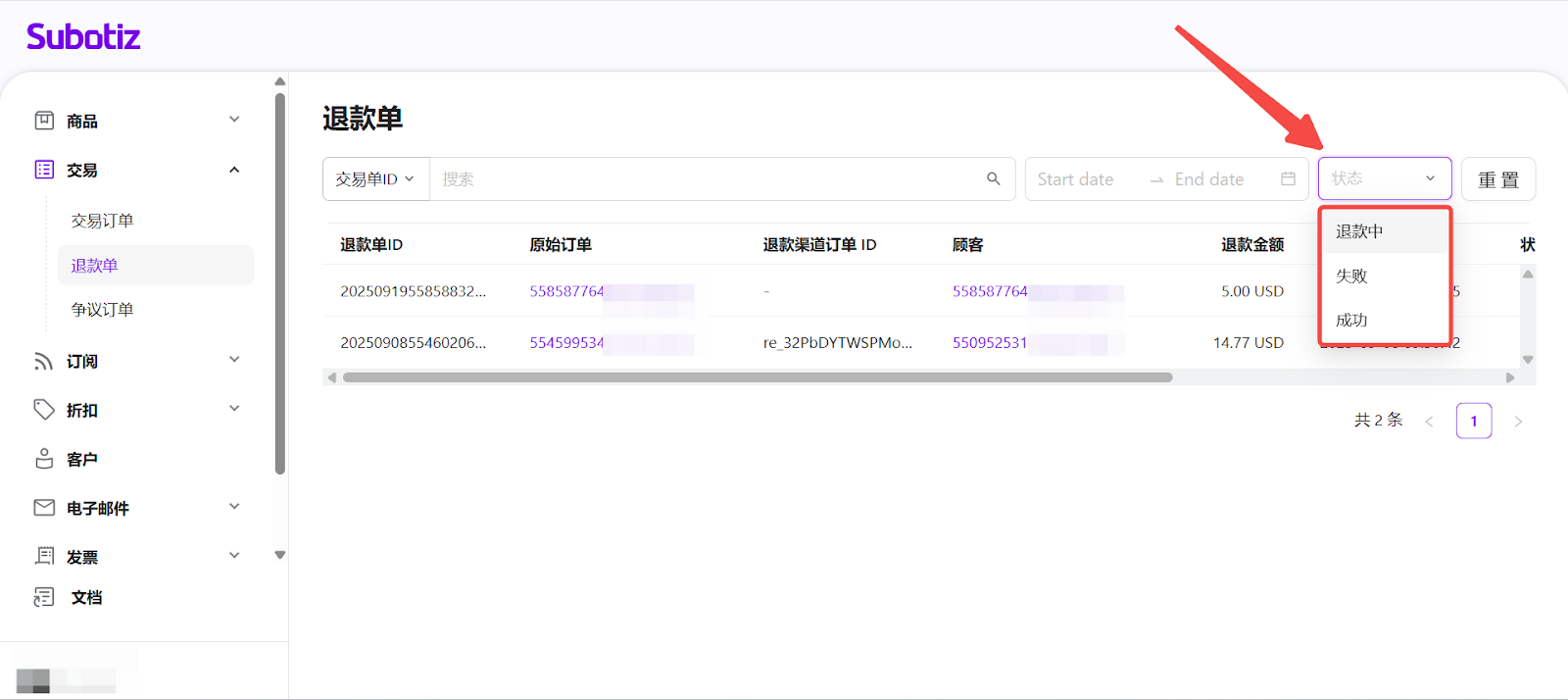Open the 状态 status filter dropdown
Screen dimensions: 1568x700
tap(1384, 178)
